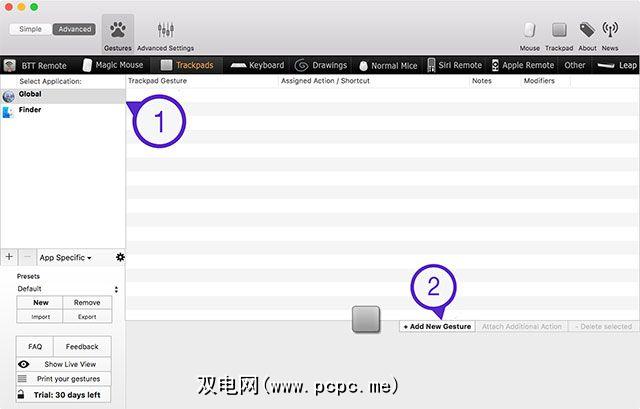
Task: Open the FAQ button
Action: (35, 347)
